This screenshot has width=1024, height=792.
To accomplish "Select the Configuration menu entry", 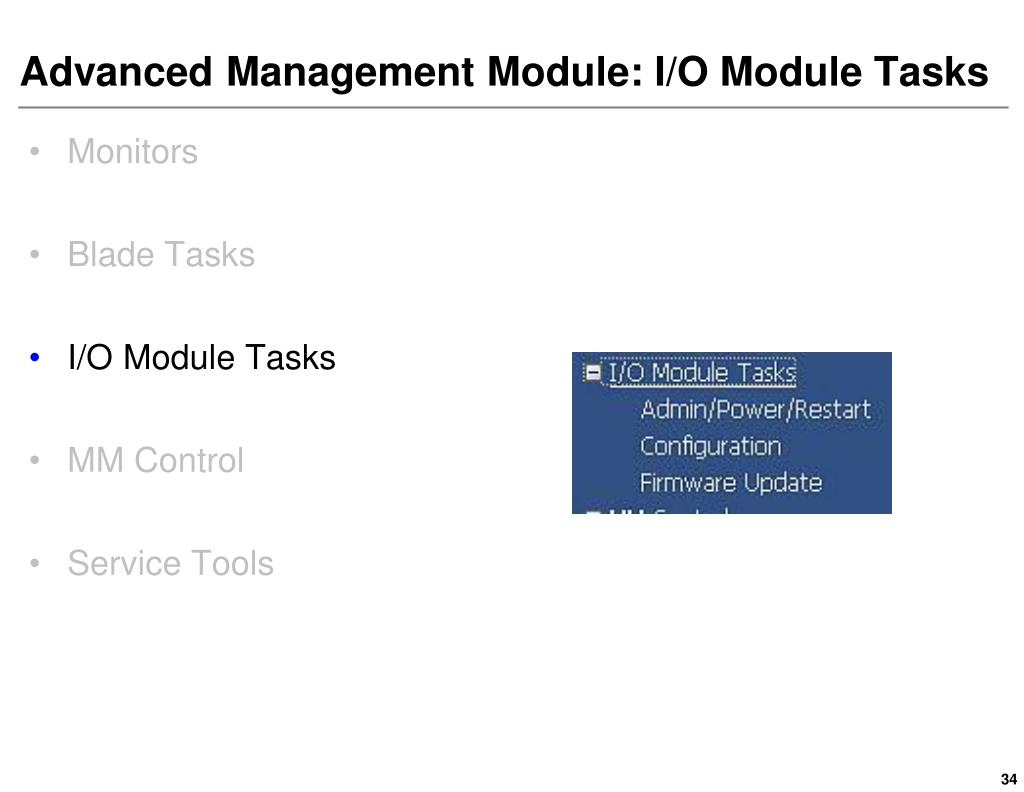I will pyautogui.click(x=711, y=446).
